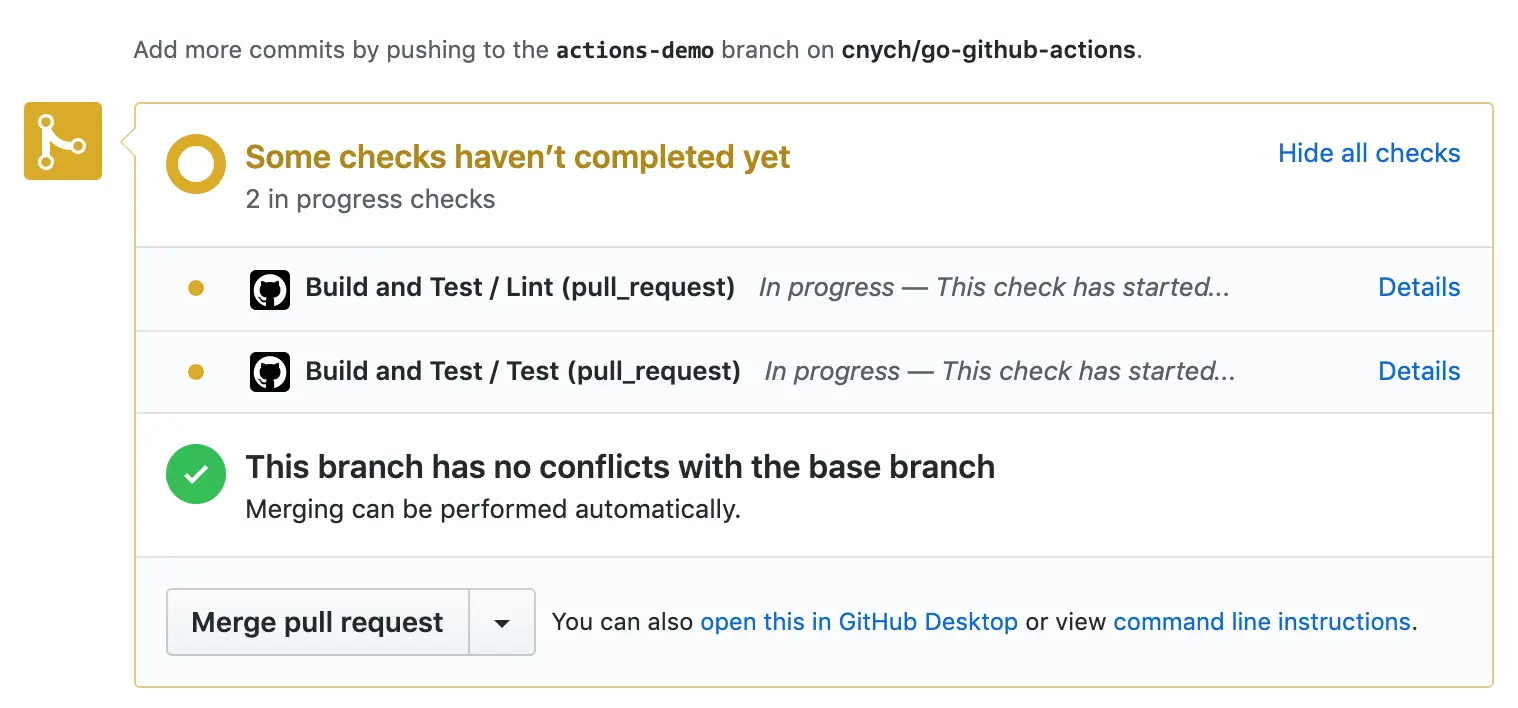Click the GitHub logo beside the Test check
Viewport: 1518px width, 708px height.
click(269, 371)
